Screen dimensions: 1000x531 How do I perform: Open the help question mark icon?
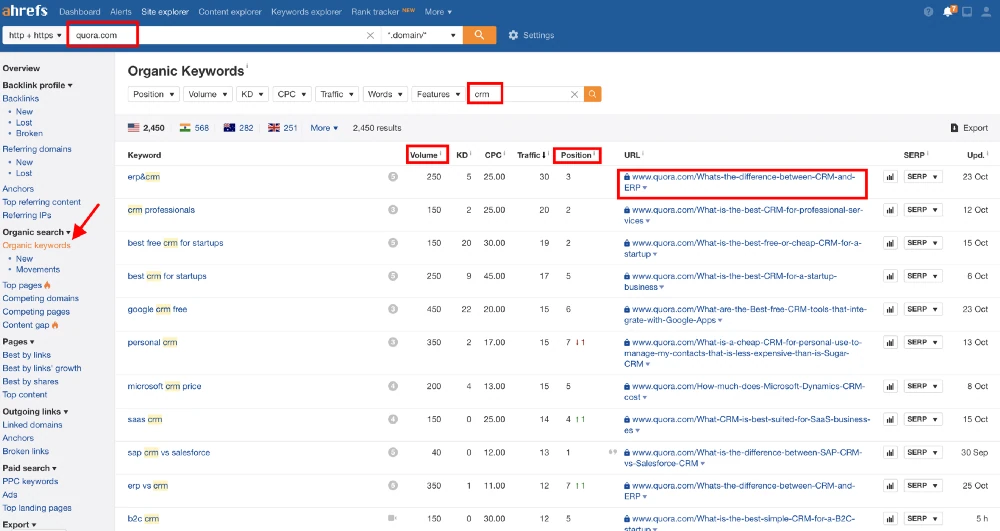click(x=929, y=11)
